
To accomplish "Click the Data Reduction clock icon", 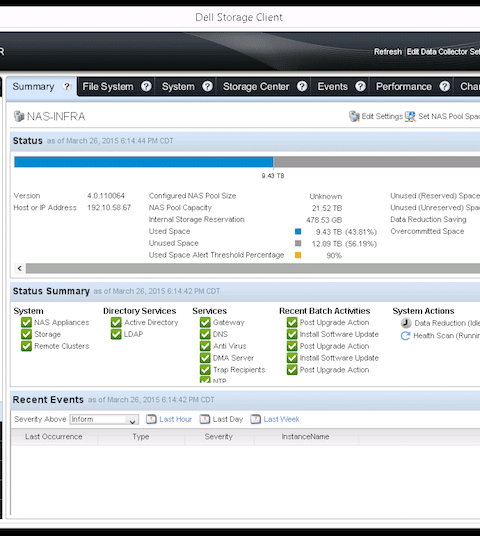I will pyautogui.click(x=406, y=323).
